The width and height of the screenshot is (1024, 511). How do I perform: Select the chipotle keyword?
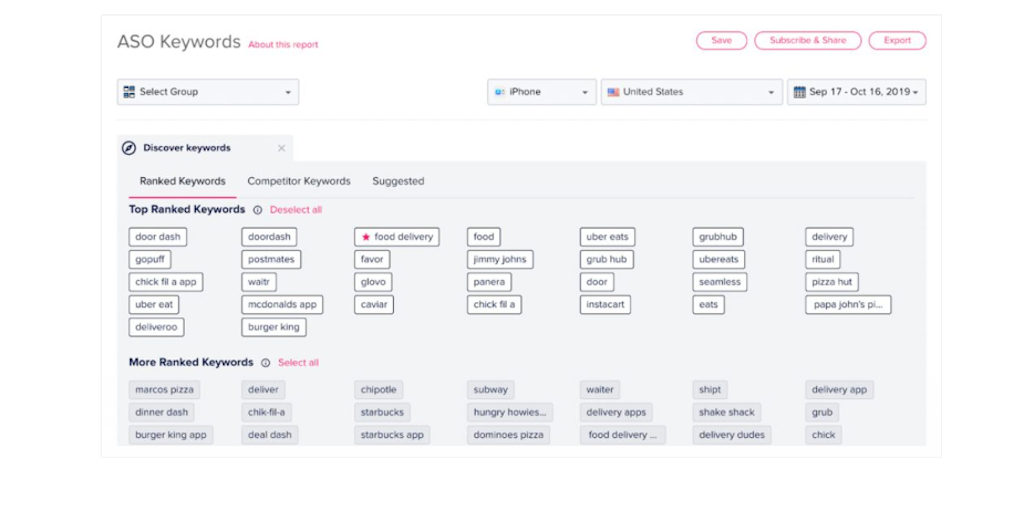click(379, 390)
